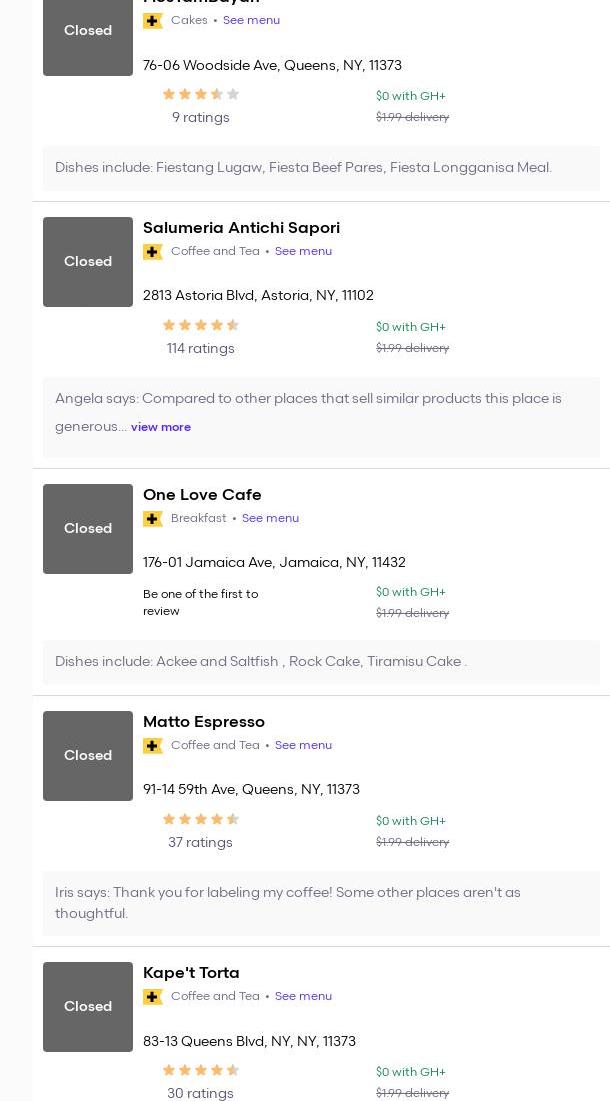Click GH+ badge icon for Kape't Torta

[x=153, y=997]
